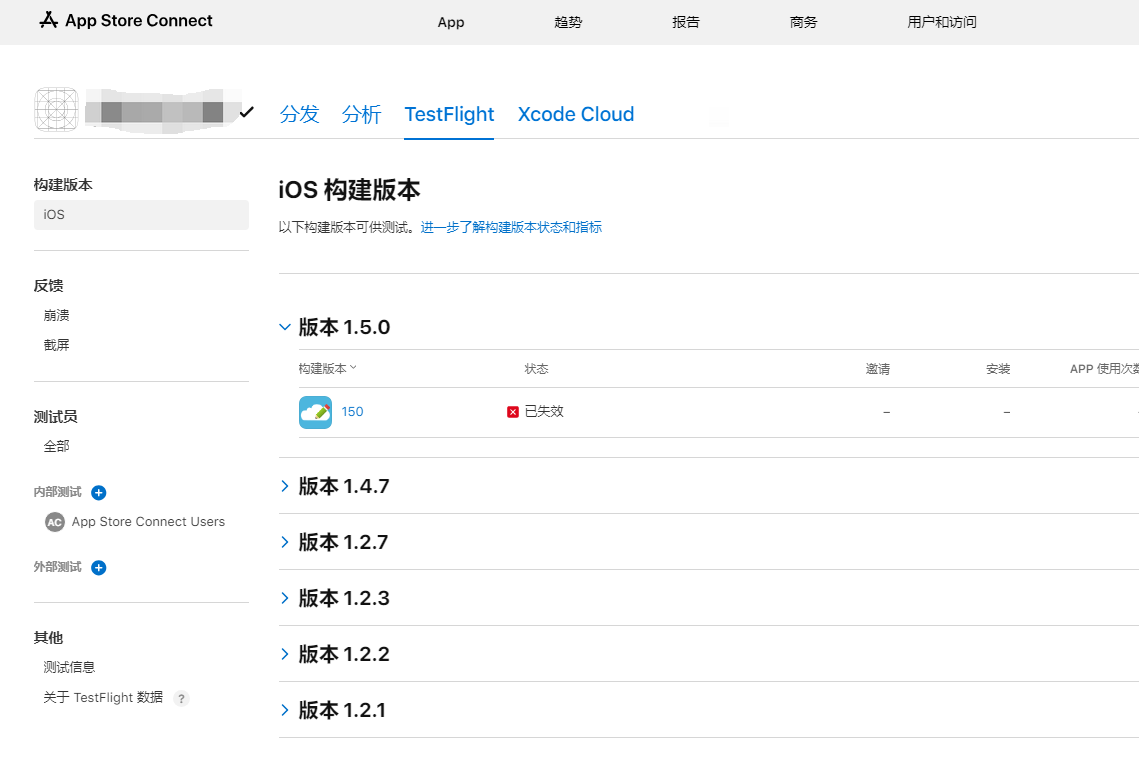Click the App Store Connect title text
Viewport: 1139px width, 783px height.
[139, 20]
